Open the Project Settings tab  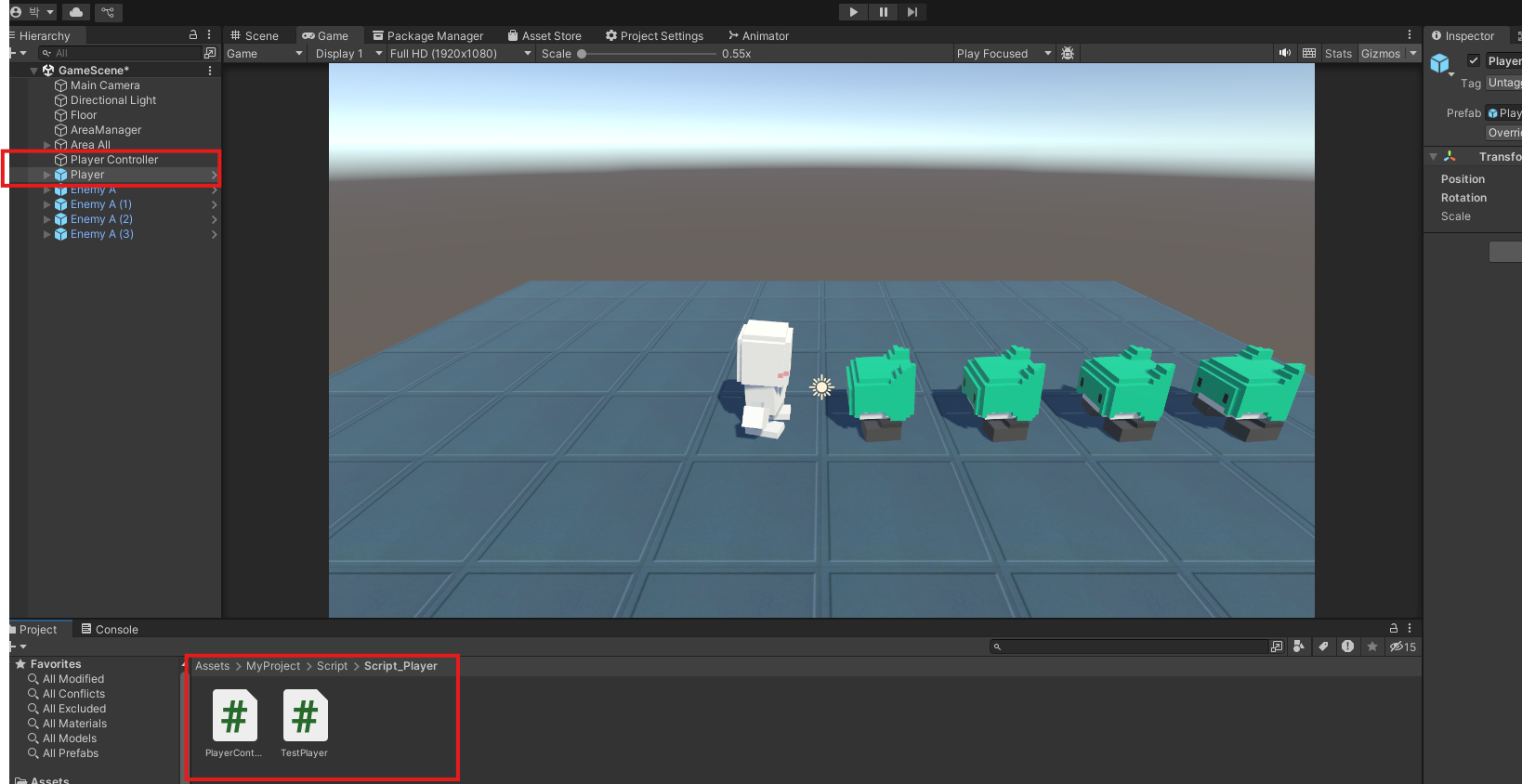(654, 35)
